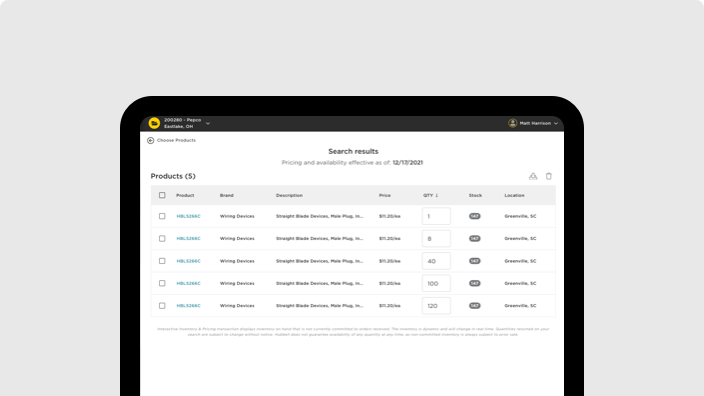Sort by the QTY column header
Screen dimensions: 704x396
click(x=430, y=195)
